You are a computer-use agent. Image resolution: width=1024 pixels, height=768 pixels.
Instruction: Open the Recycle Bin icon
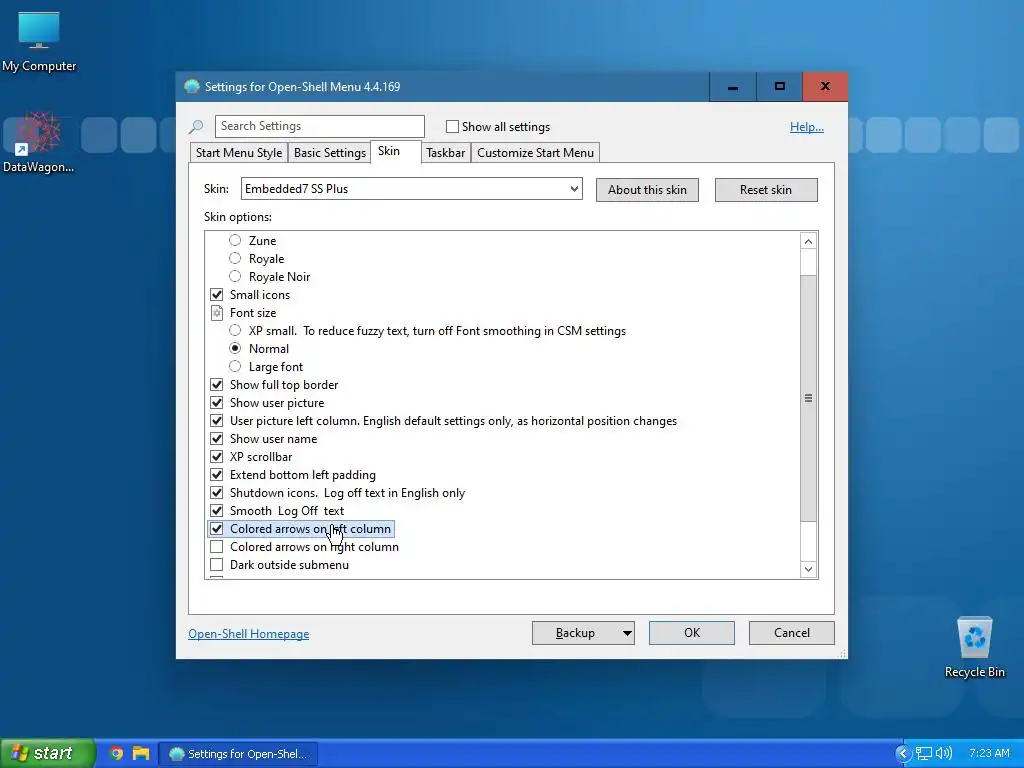[x=974, y=647]
